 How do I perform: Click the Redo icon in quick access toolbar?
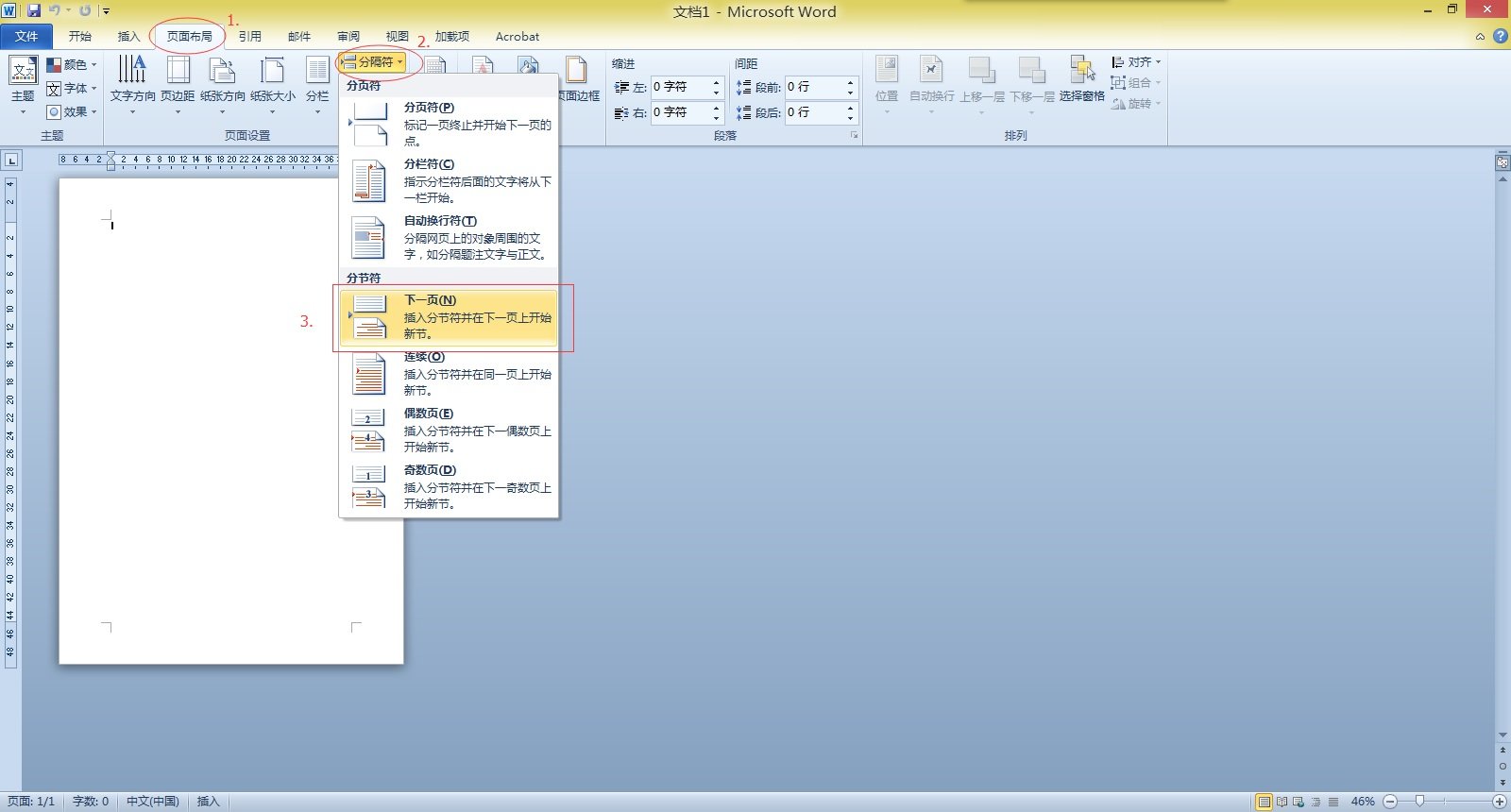85,10
